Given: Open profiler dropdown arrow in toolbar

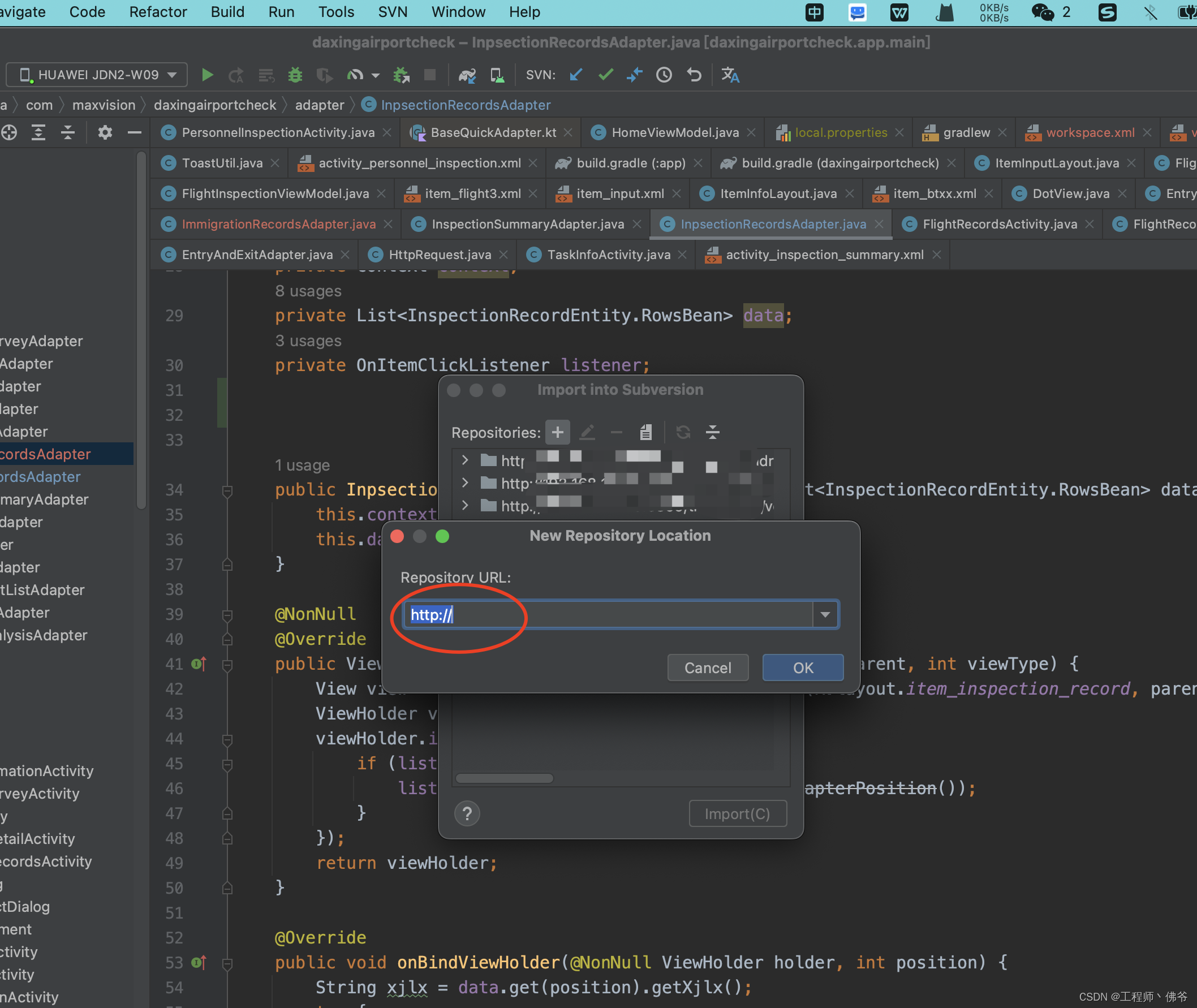Looking at the screenshot, I should [376, 75].
